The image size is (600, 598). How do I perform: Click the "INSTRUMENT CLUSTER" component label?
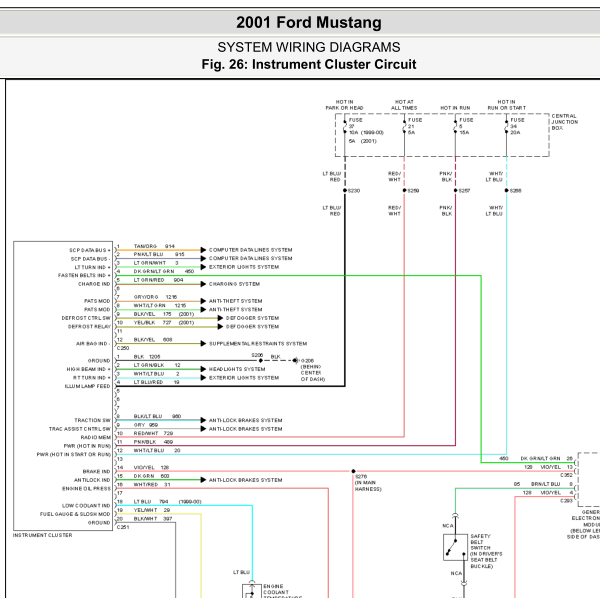click(42, 535)
